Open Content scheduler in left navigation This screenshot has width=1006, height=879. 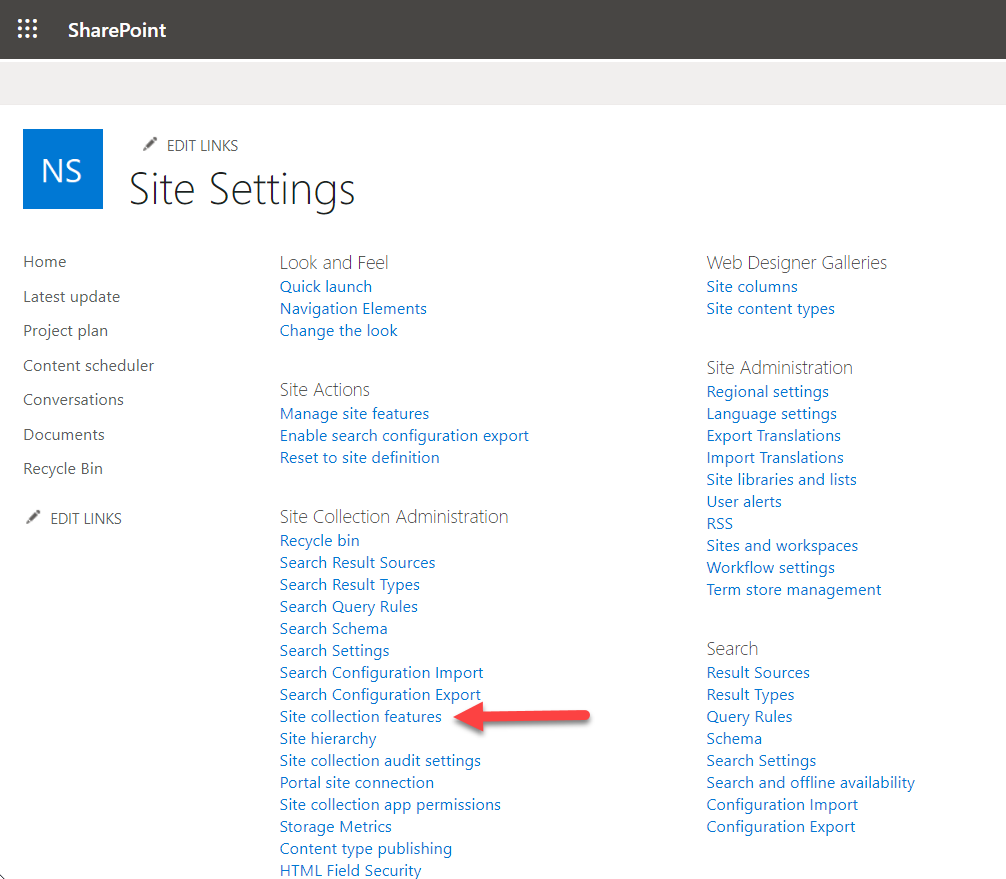pos(89,366)
